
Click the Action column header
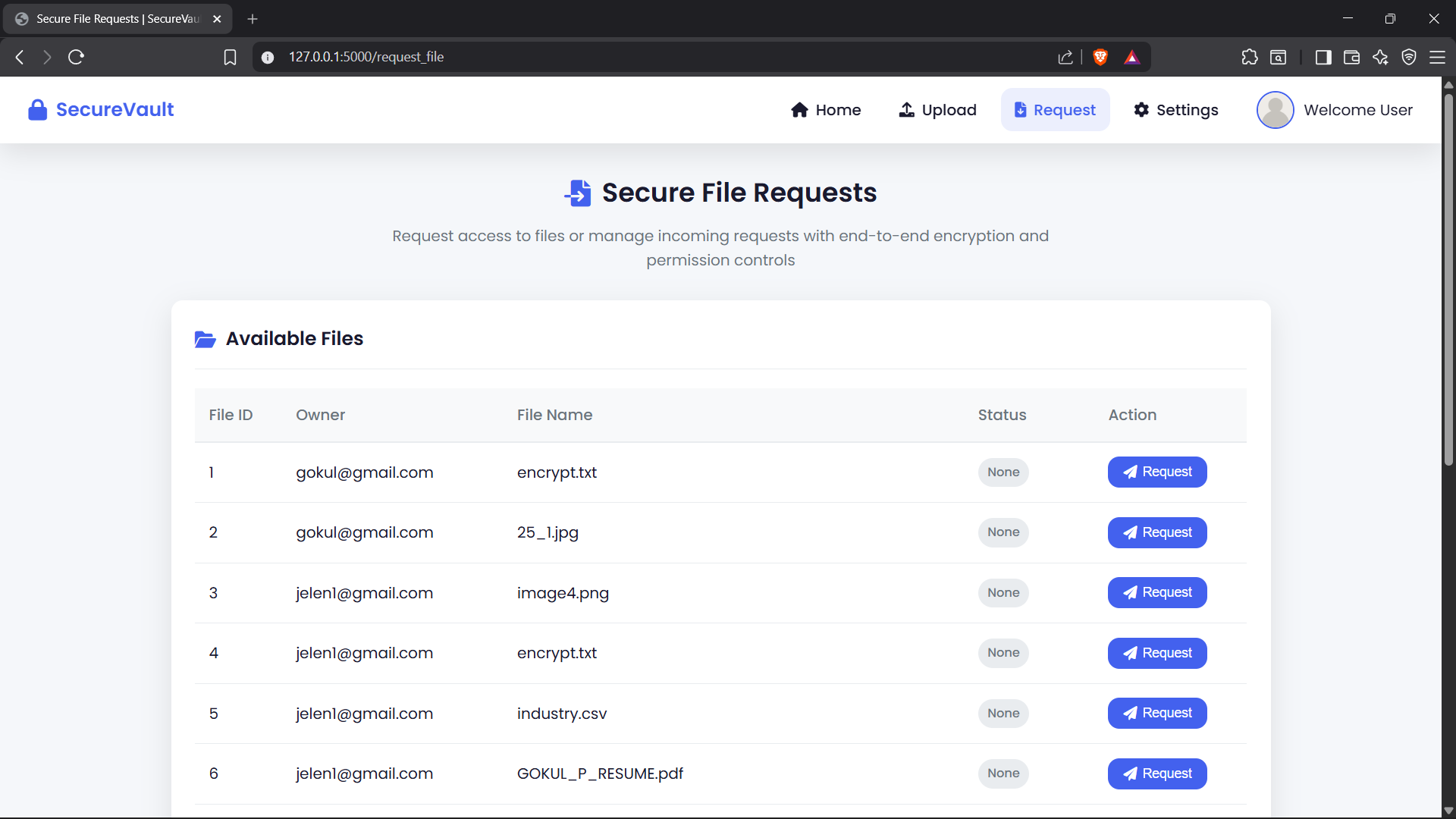pyautogui.click(x=1132, y=415)
